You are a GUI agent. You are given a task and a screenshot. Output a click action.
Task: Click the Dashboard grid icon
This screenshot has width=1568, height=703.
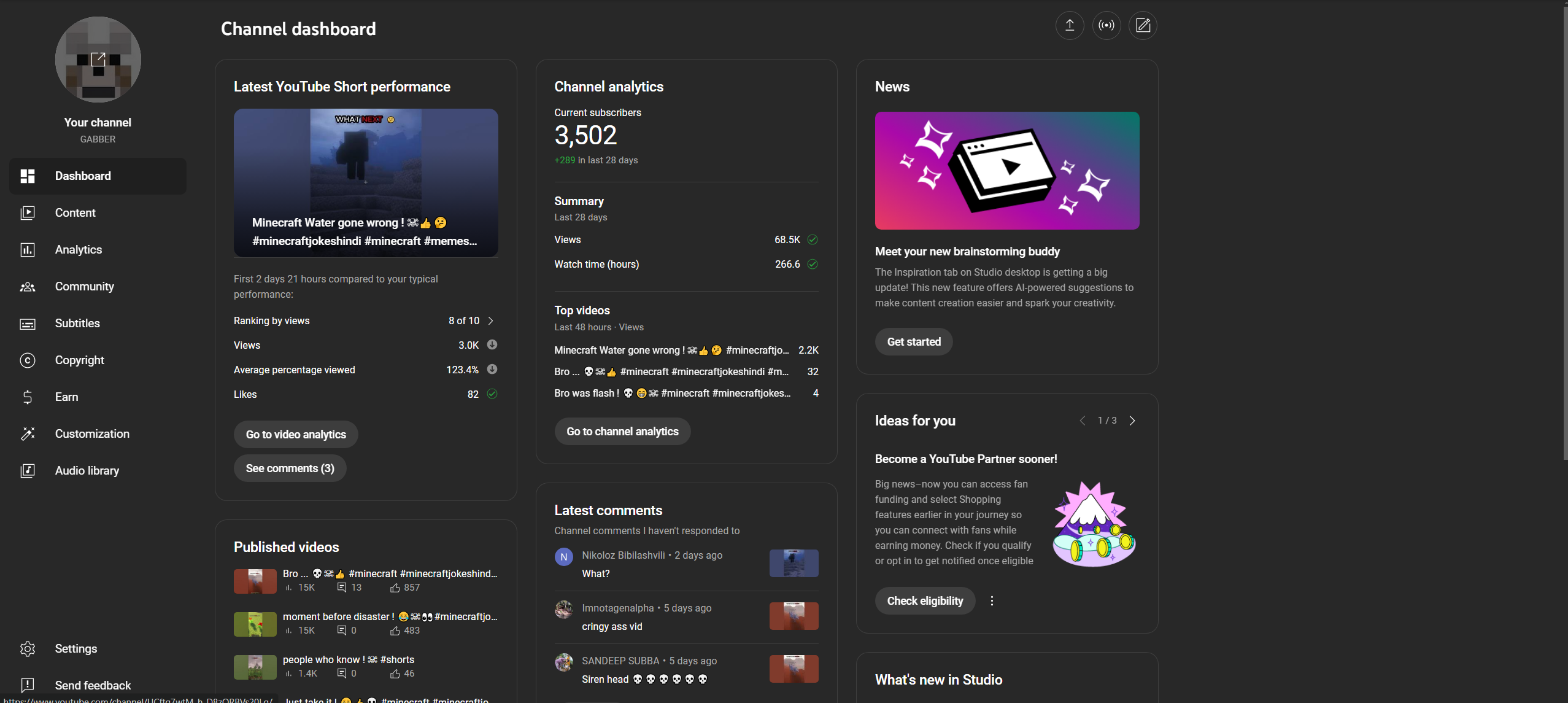click(x=28, y=176)
